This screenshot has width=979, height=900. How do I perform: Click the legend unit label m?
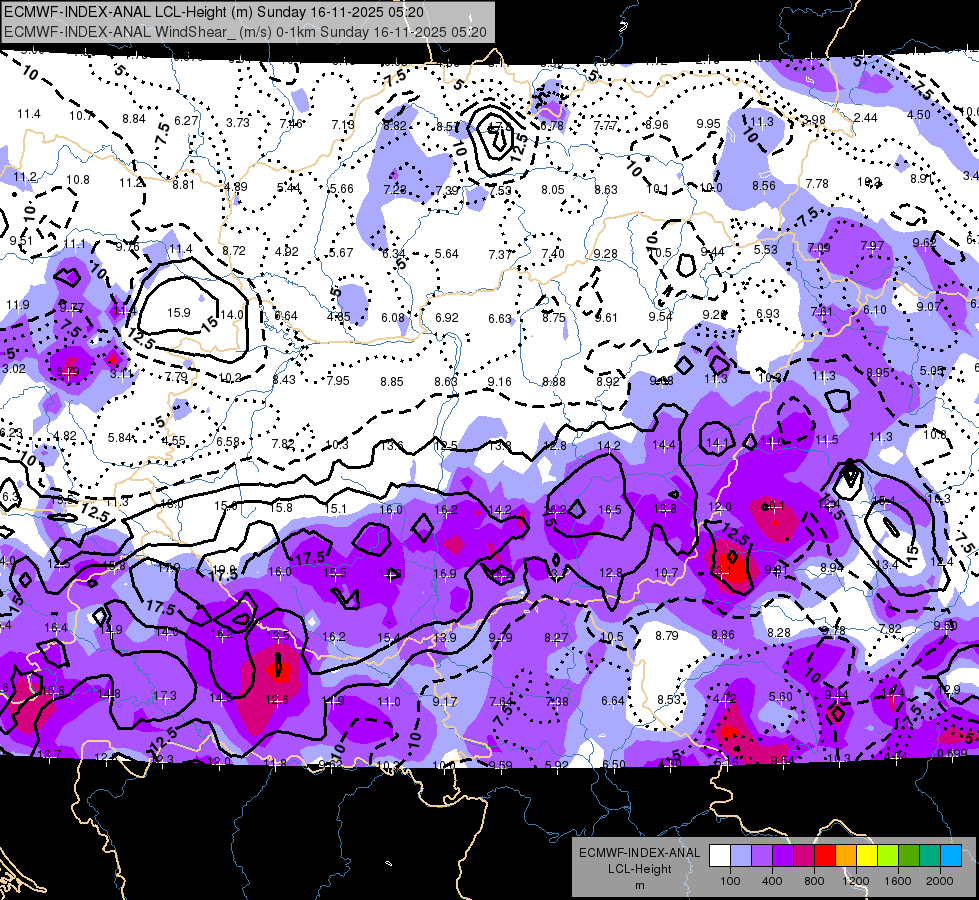pyautogui.click(x=639, y=886)
